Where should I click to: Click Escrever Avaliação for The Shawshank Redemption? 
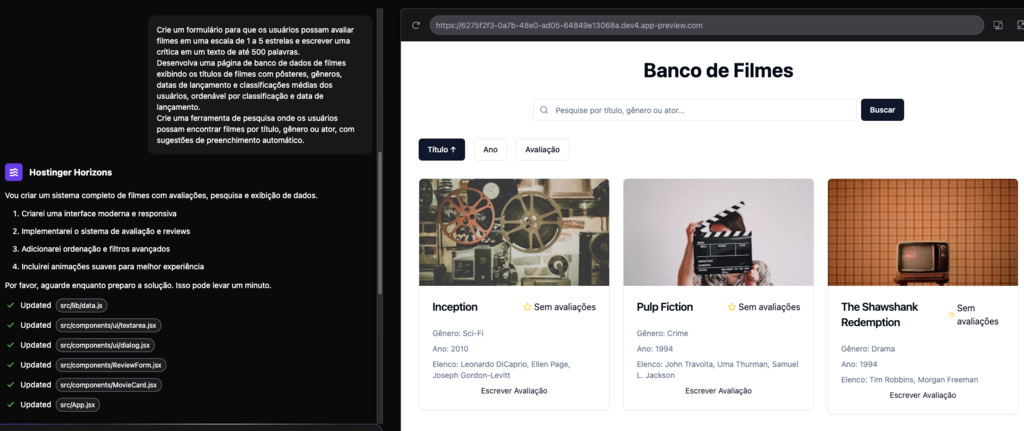(x=923, y=395)
